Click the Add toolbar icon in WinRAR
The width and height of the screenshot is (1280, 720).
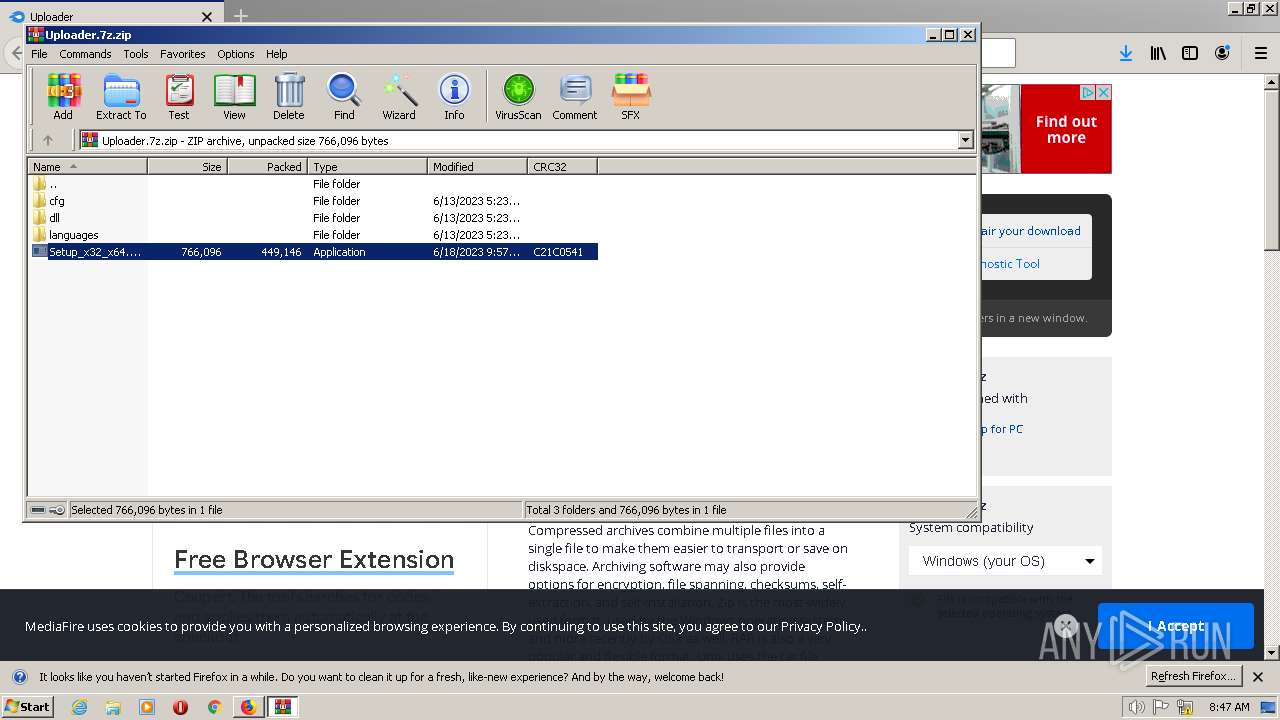point(63,97)
